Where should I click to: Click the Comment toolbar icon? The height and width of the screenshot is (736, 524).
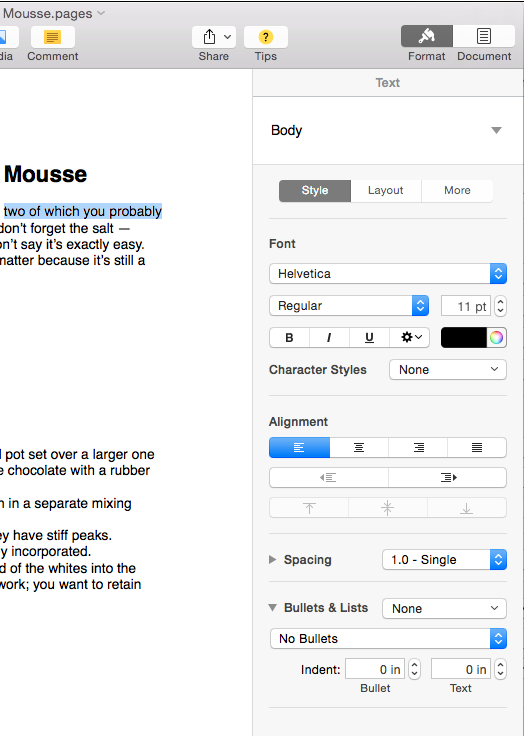click(53, 37)
